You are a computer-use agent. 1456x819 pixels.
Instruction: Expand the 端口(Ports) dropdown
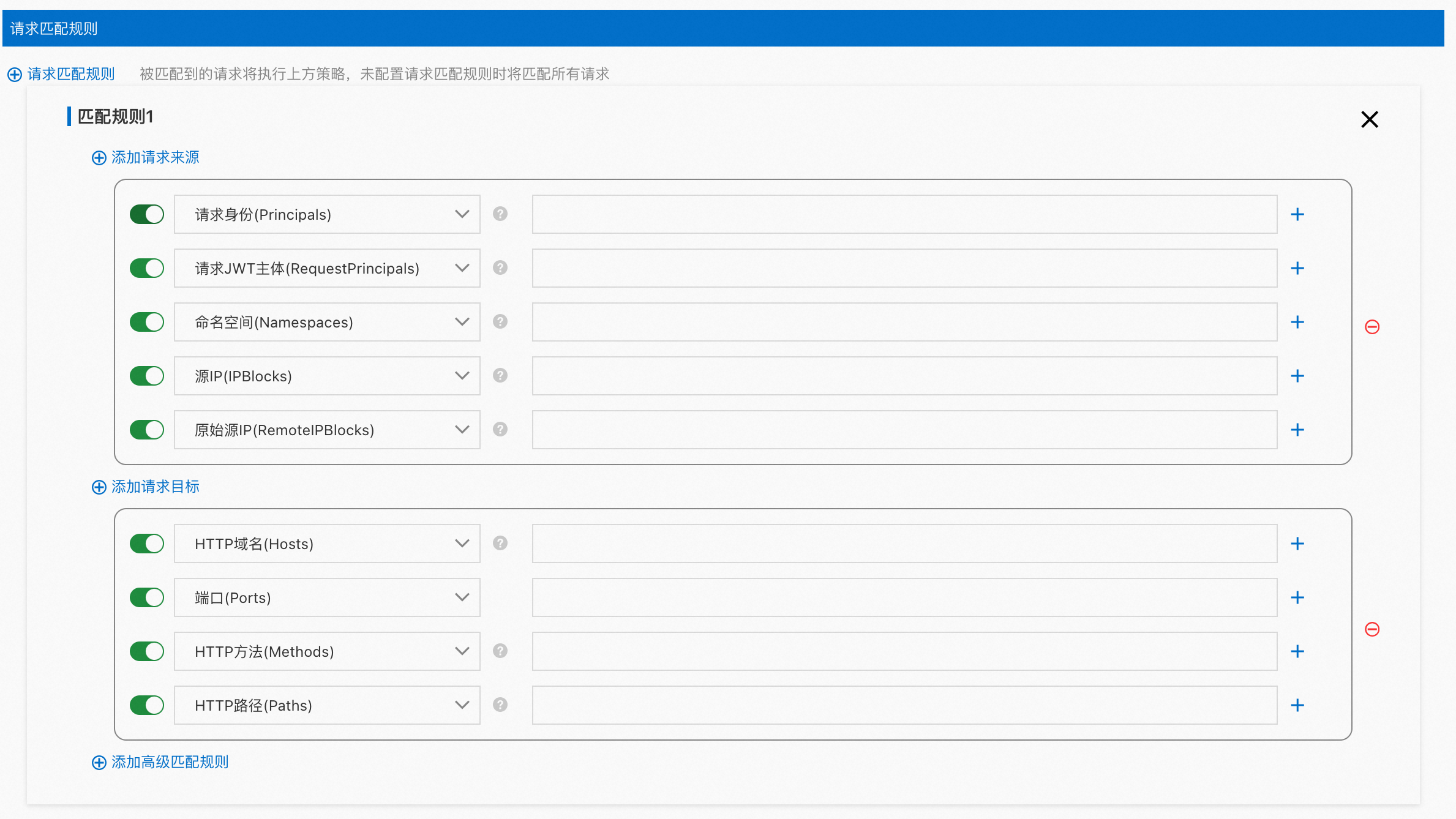327,597
